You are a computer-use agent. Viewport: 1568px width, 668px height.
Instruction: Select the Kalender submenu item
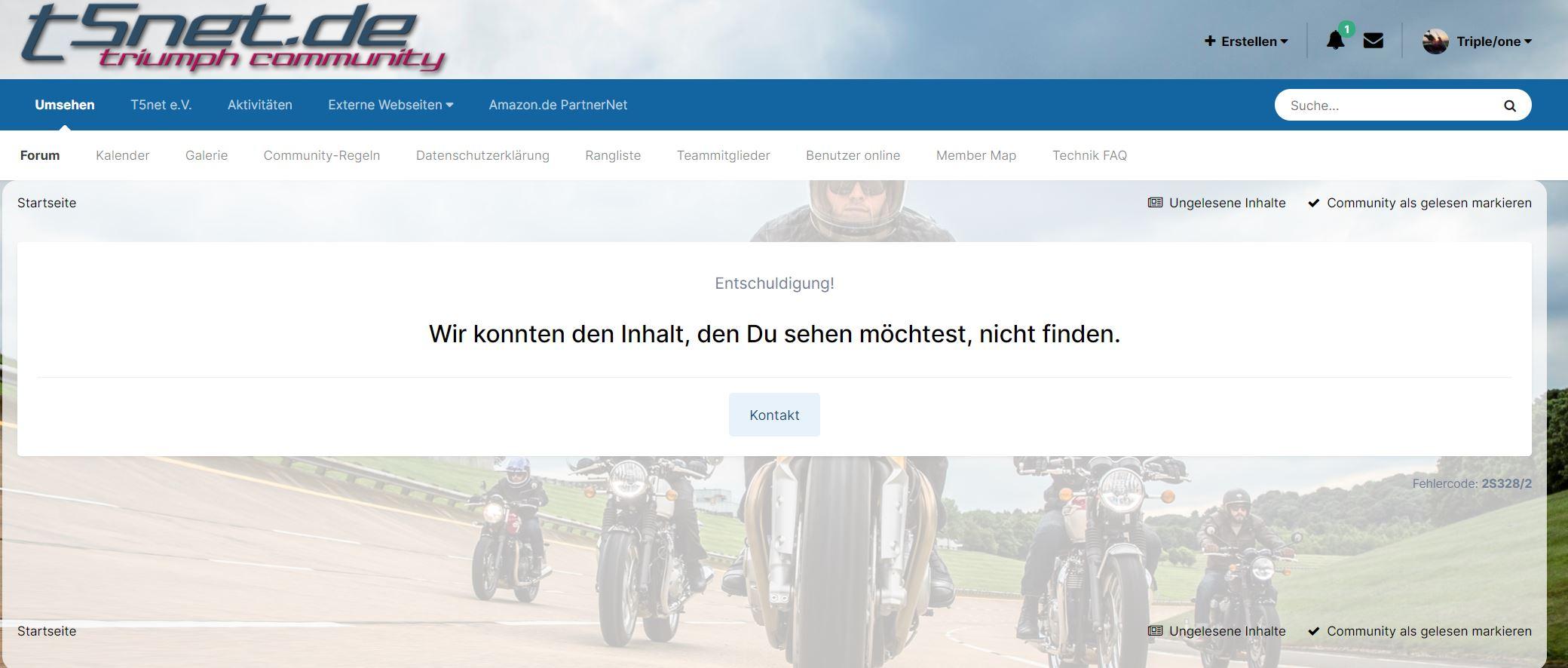pos(123,155)
